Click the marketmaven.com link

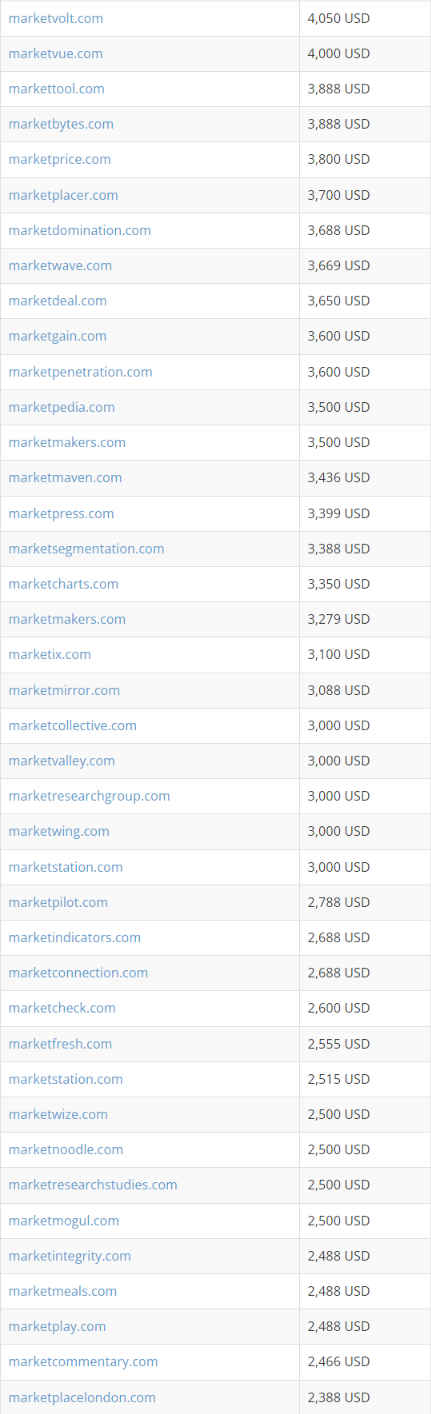pyautogui.click(x=65, y=477)
